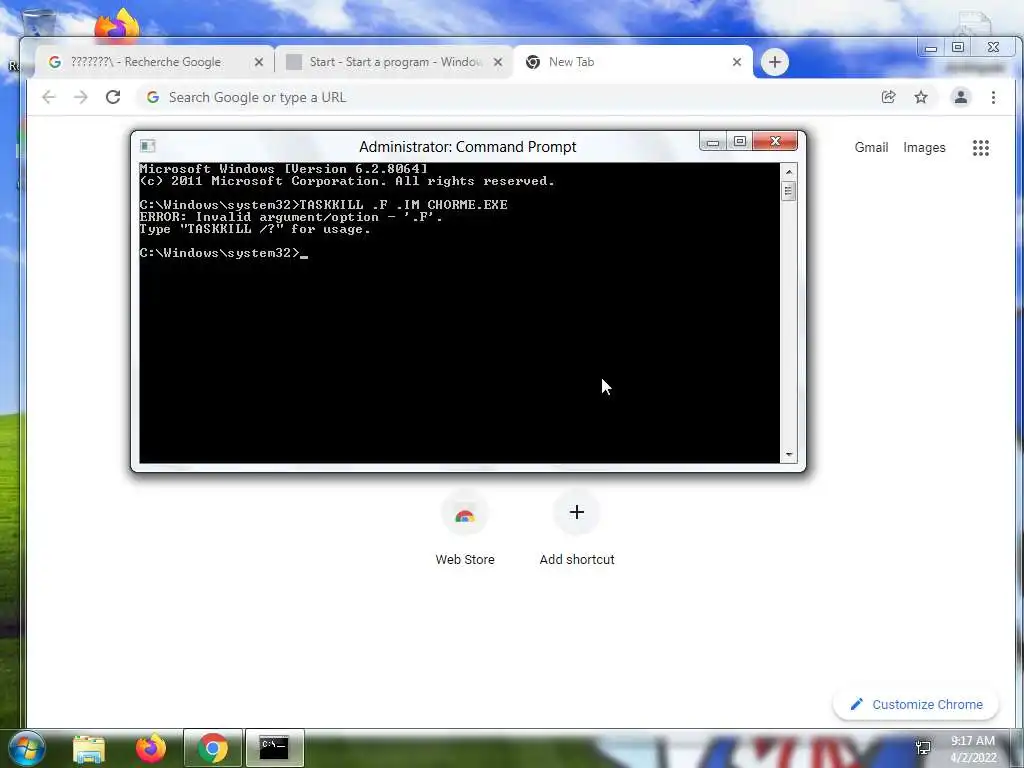This screenshot has height=768, width=1024.
Task: Click Customize Chrome button
Action: coord(916,704)
